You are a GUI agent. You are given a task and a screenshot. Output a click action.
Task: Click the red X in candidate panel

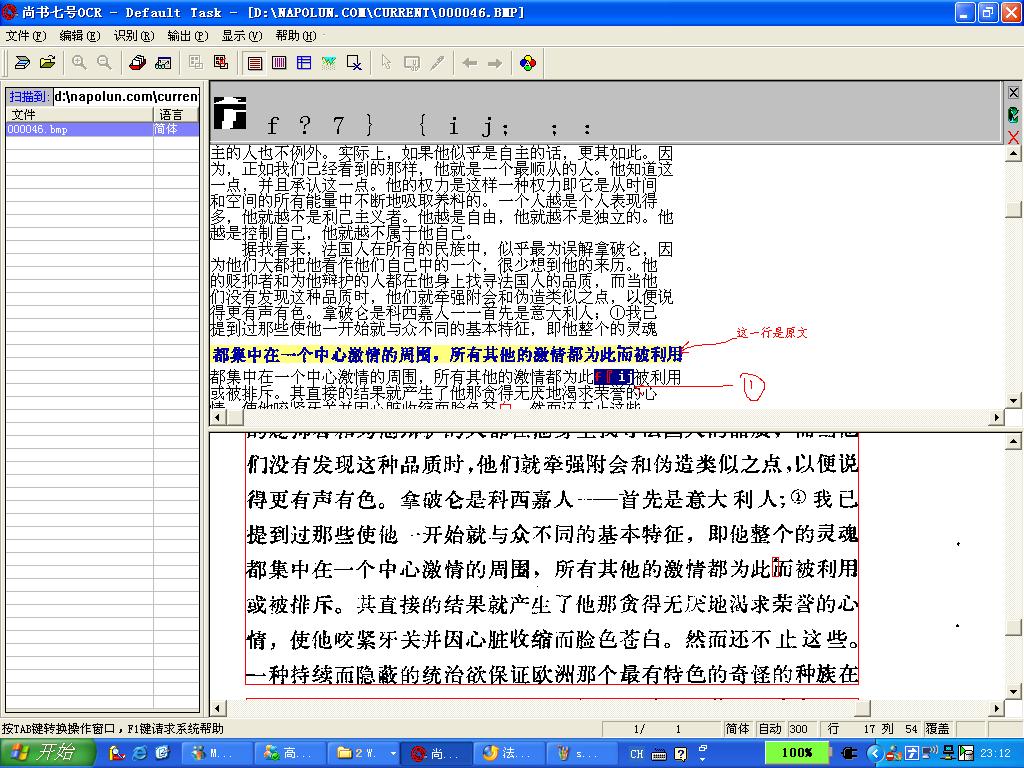click(1013, 137)
